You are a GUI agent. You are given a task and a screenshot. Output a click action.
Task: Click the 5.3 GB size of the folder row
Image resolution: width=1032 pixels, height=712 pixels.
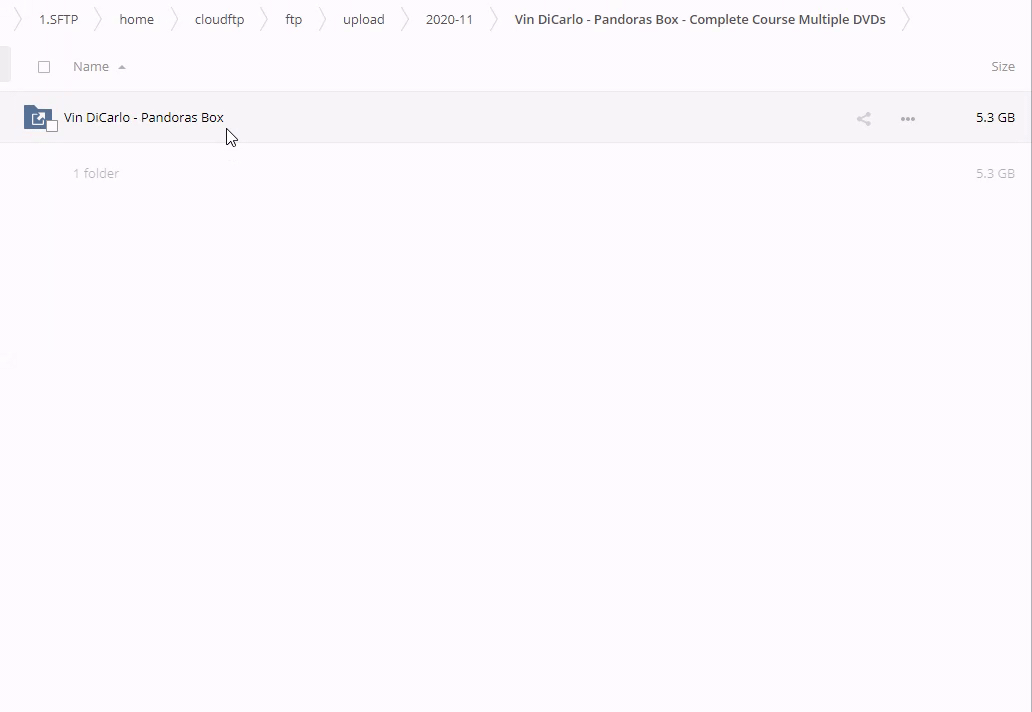(x=995, y=117)
